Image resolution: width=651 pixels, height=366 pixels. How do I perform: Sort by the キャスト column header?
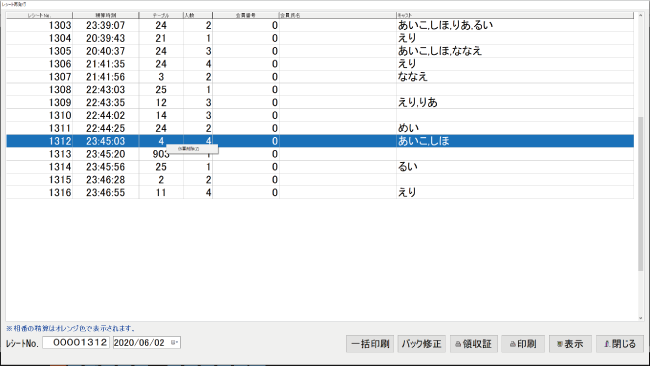pyautogui.click(x=515, y=15)
